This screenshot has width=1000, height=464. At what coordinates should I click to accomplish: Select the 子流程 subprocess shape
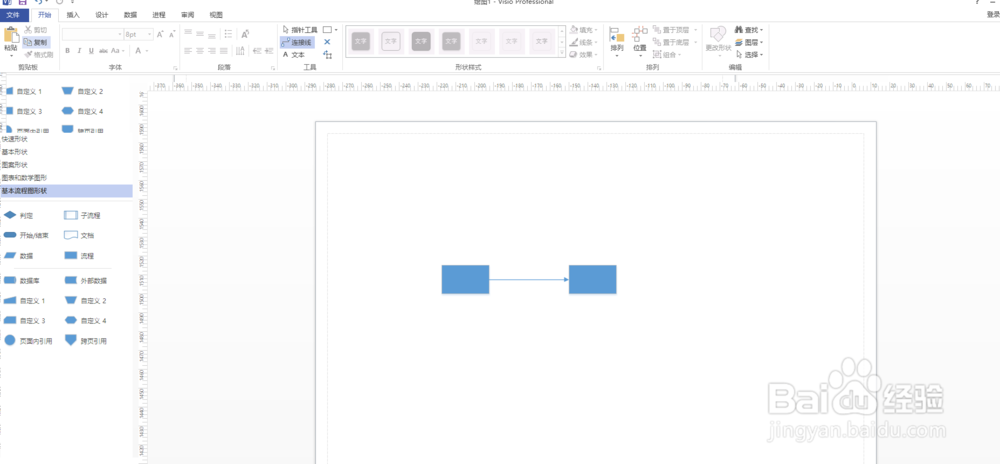coord(71,215)
